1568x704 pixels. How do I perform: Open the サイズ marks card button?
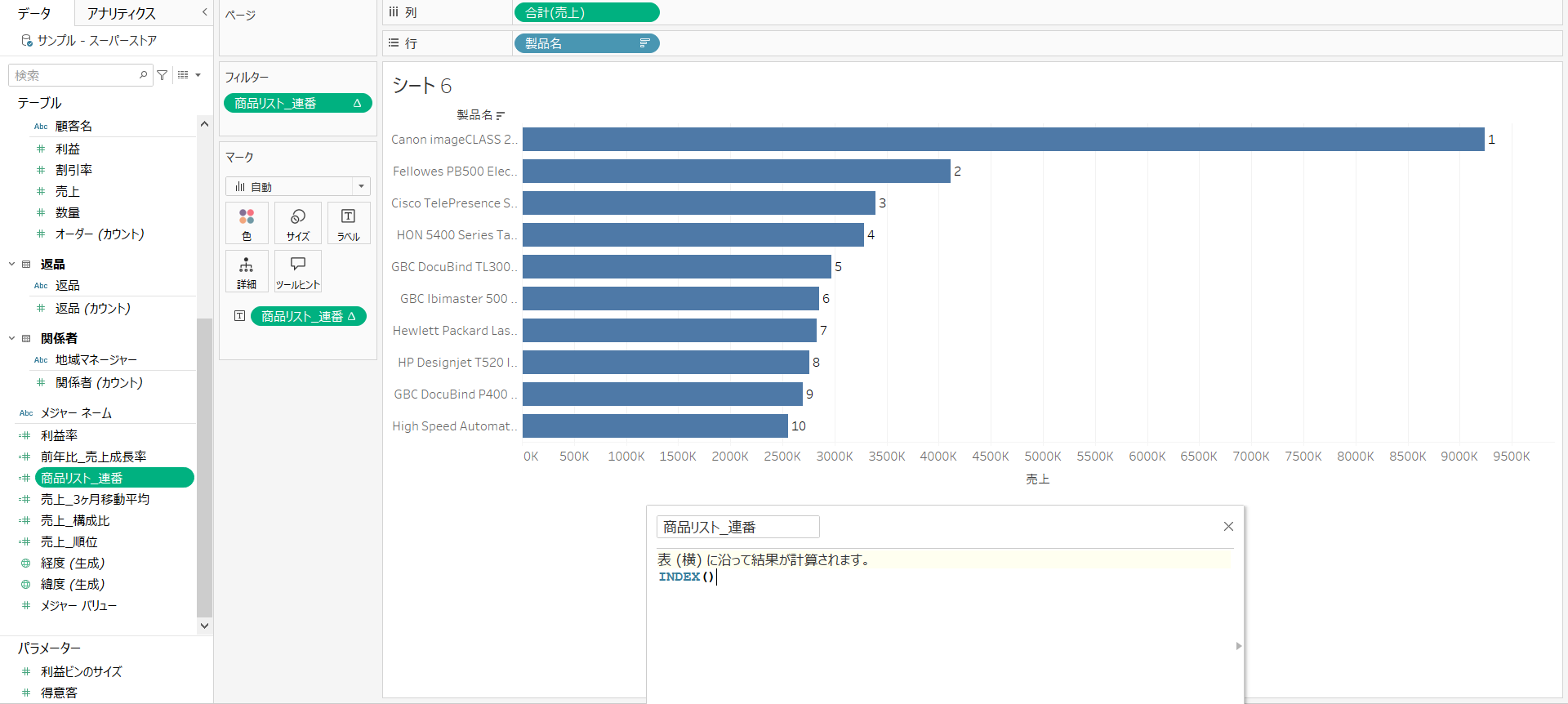coord(298,224)
